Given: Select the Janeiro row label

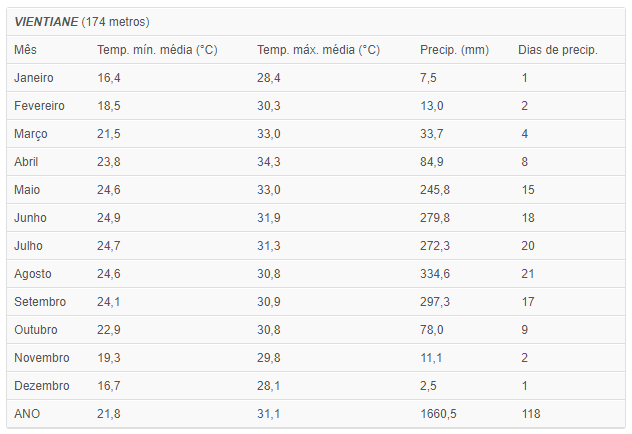Looking at the screenshot, I should click(x=34, y=77).
